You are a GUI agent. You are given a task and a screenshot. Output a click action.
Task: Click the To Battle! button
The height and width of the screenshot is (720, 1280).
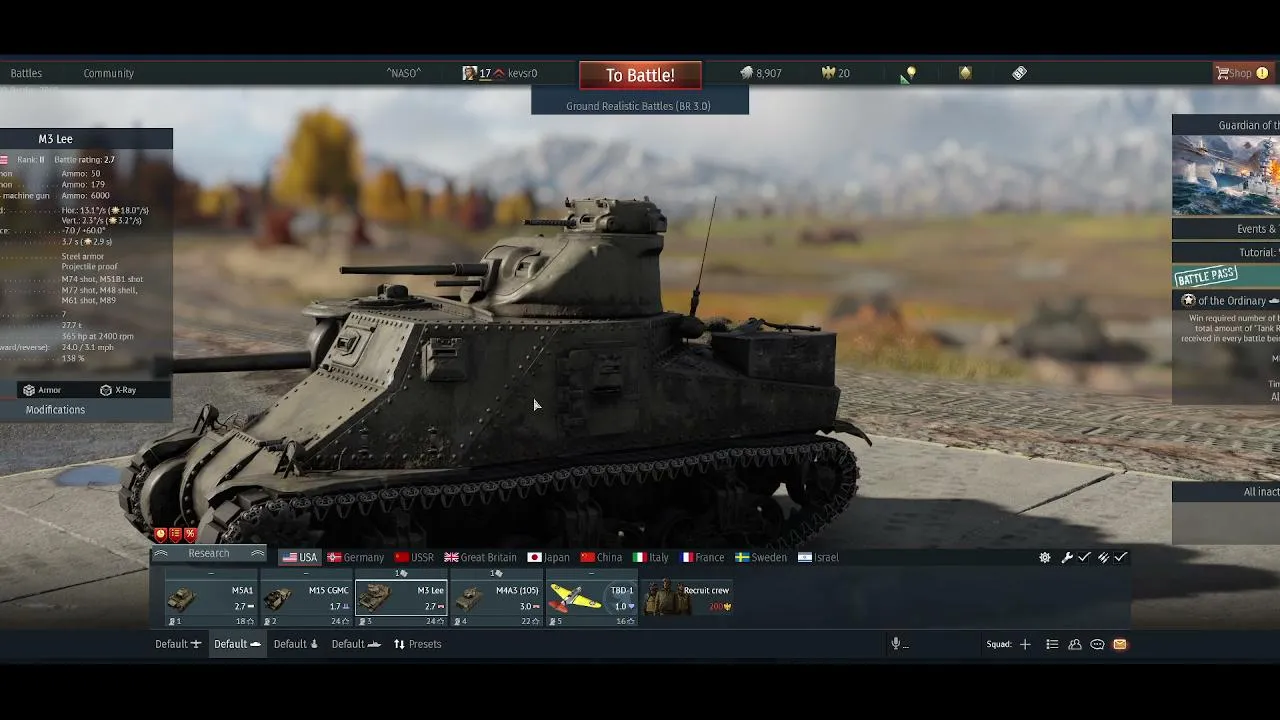point(640,75)
